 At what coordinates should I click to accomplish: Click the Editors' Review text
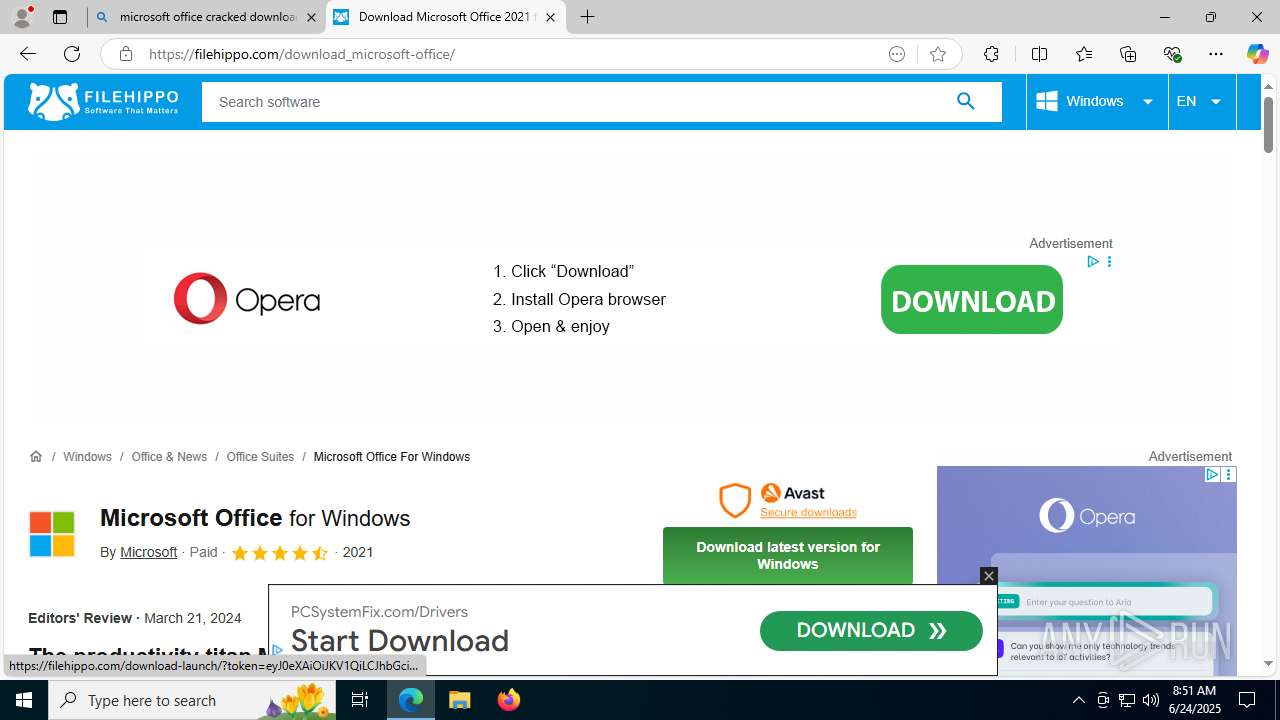point(80,618)
